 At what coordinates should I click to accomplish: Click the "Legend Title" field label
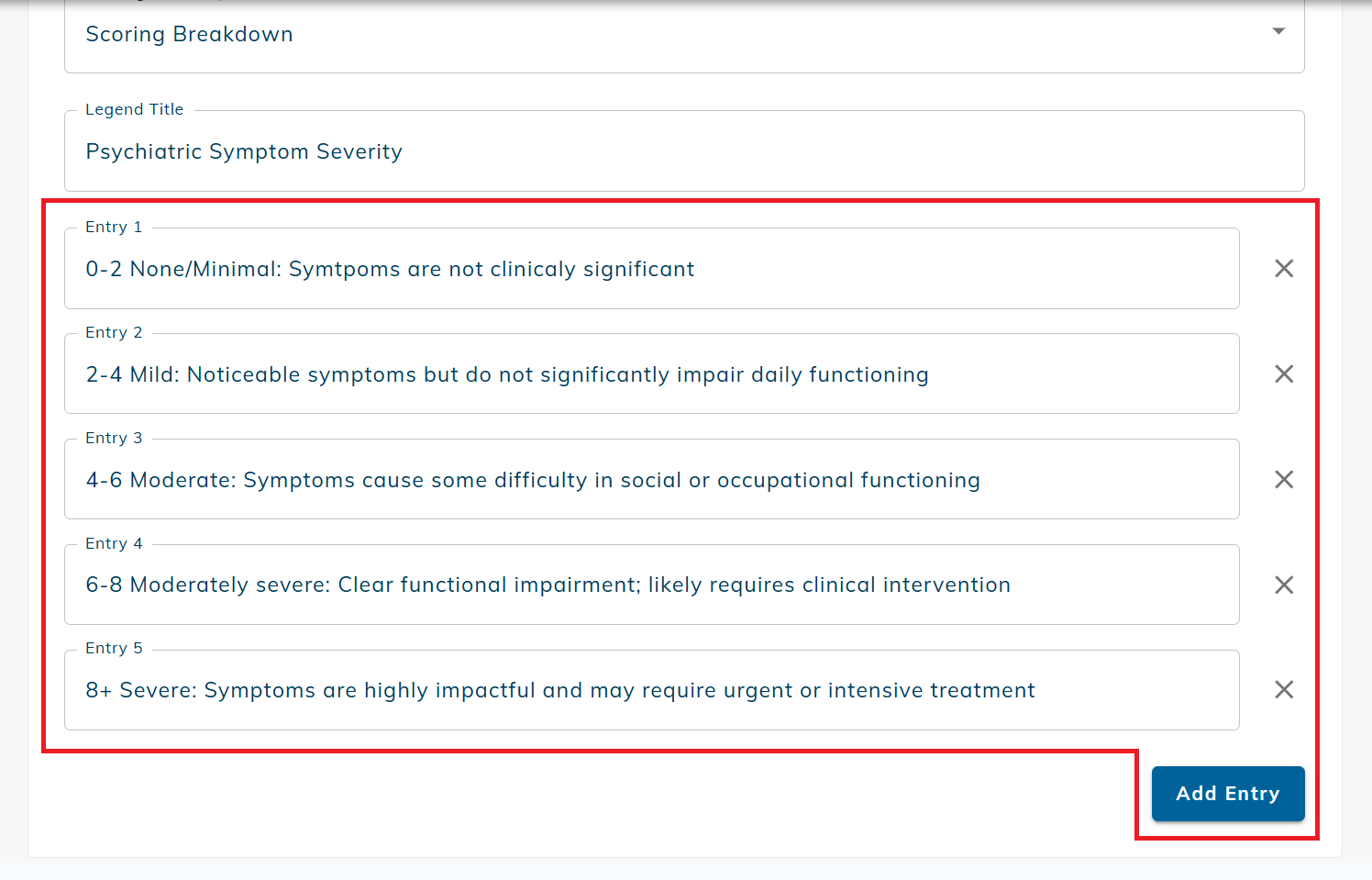pos(134,110)
